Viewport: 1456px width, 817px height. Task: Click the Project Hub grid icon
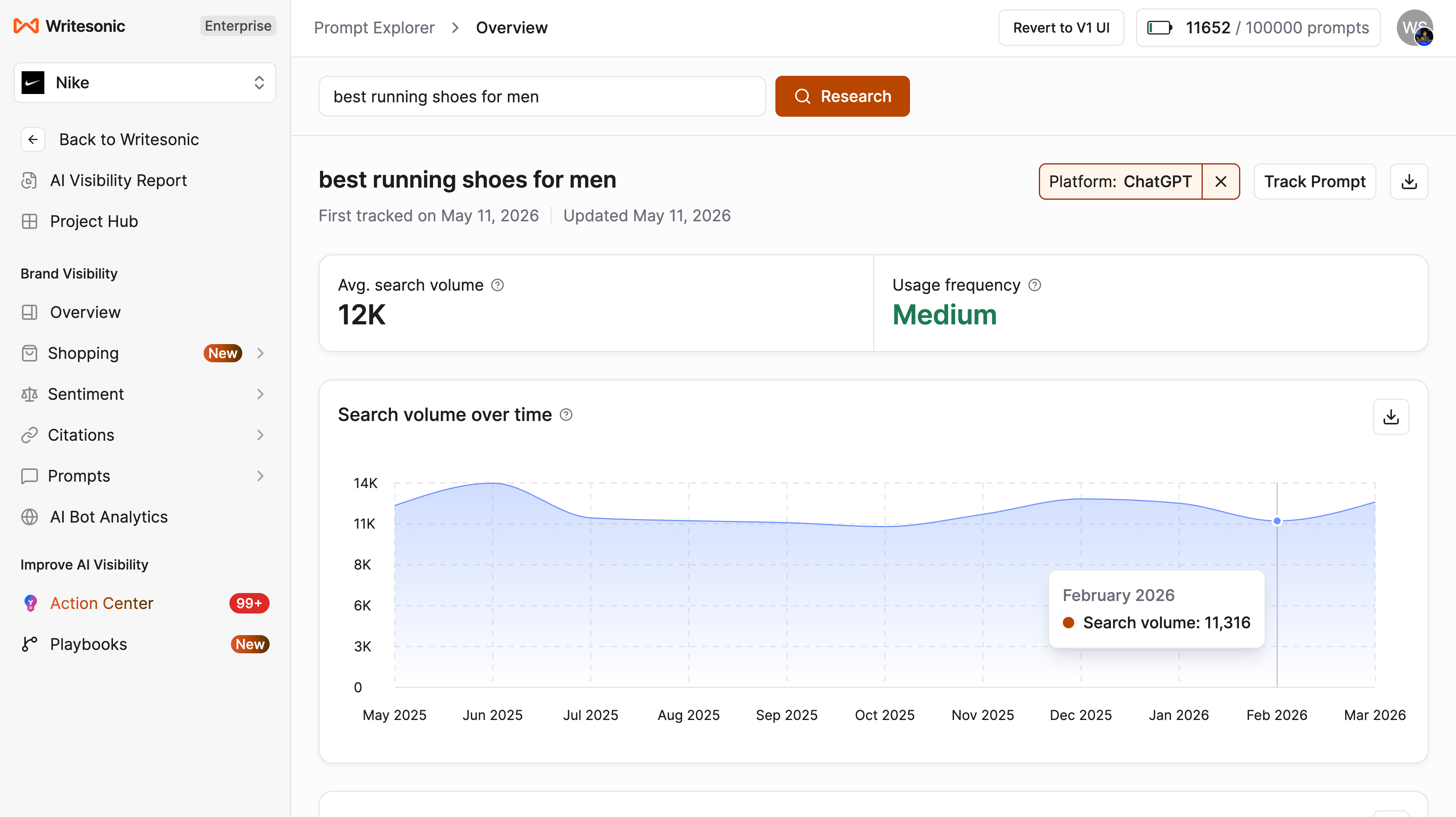tap(30, 221)
